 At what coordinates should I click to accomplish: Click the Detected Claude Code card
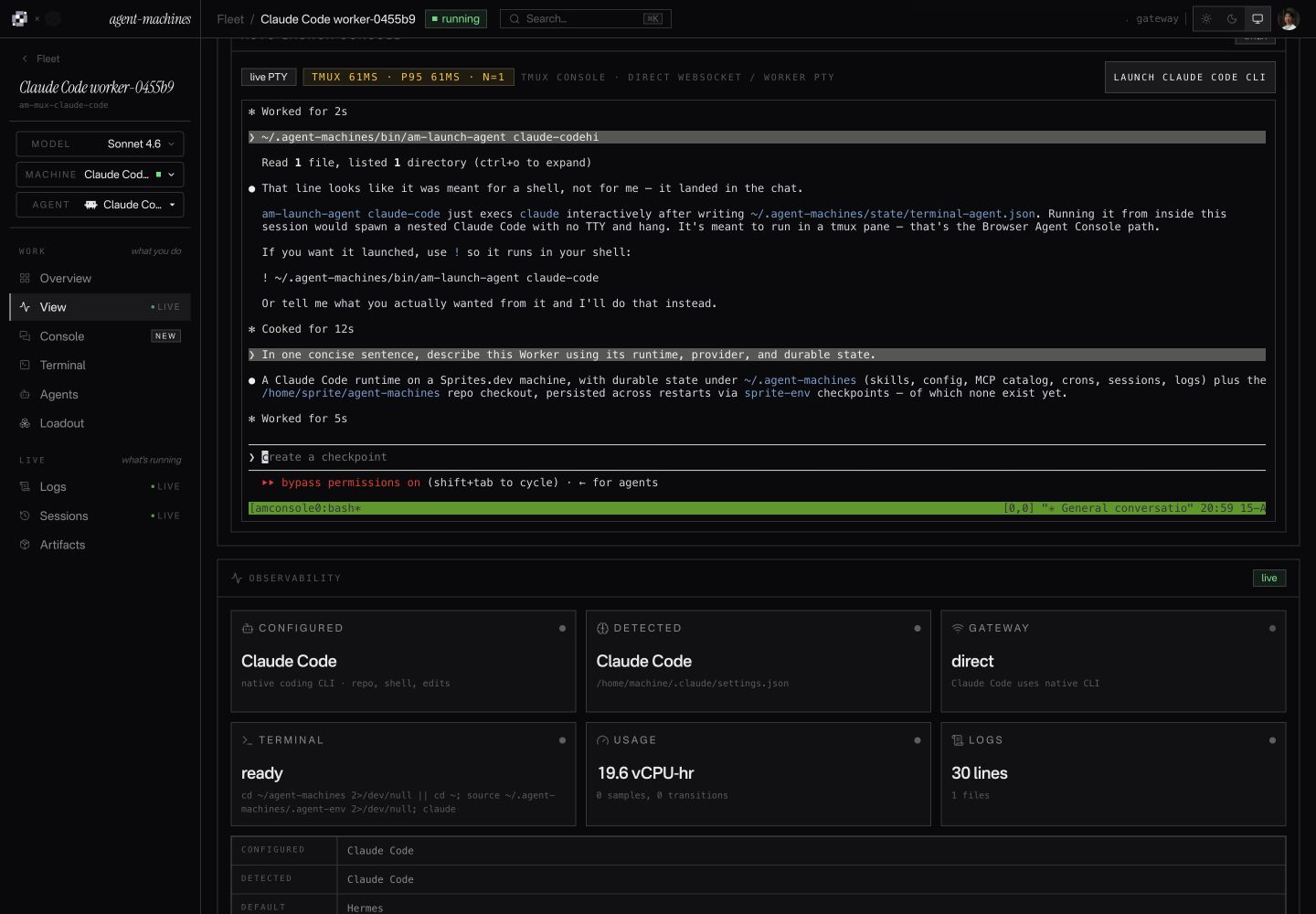(x=759, y=661)
